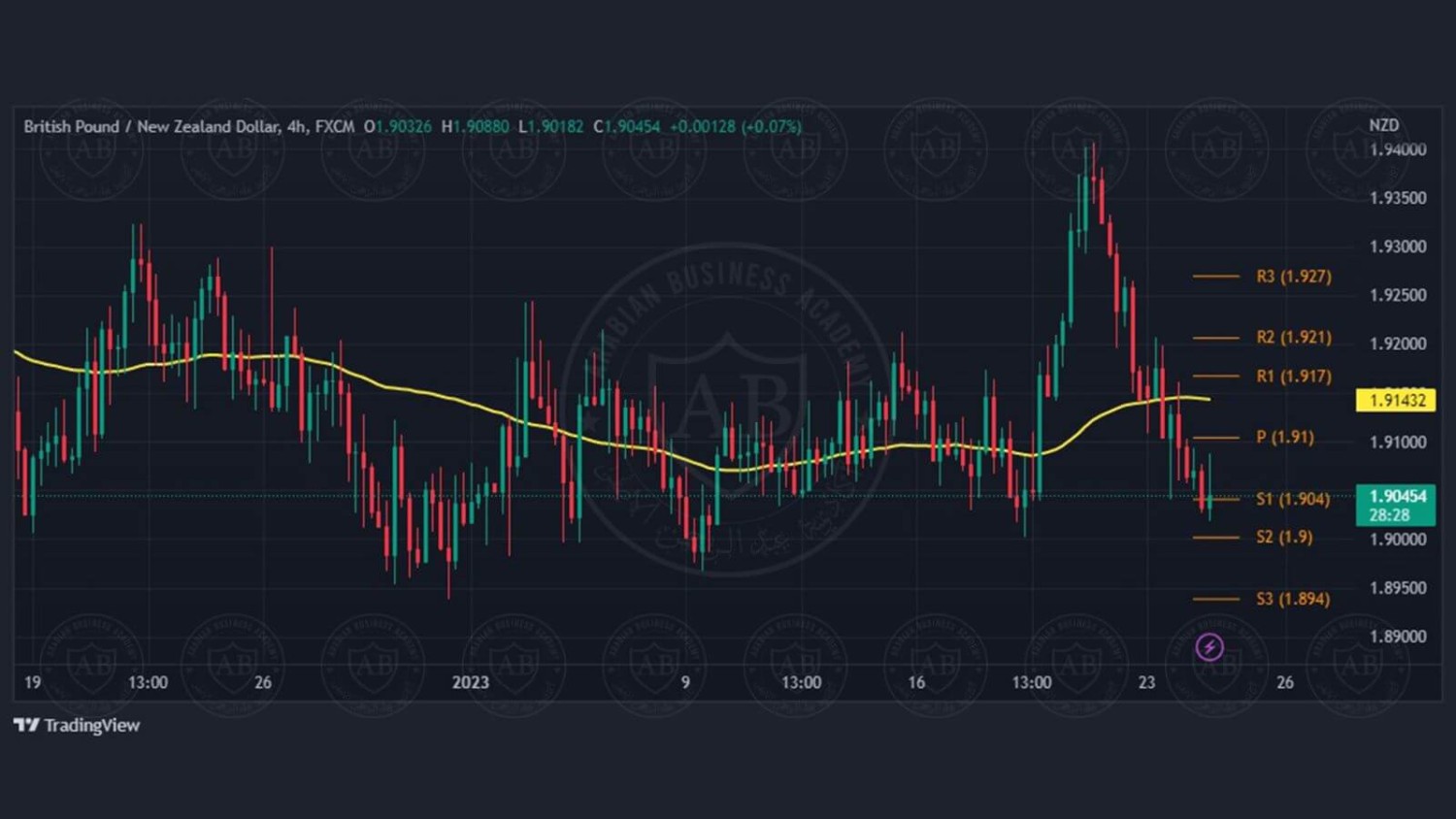
Task: Click the orange R3 pivot line segment
Action: click(1216, 277)
